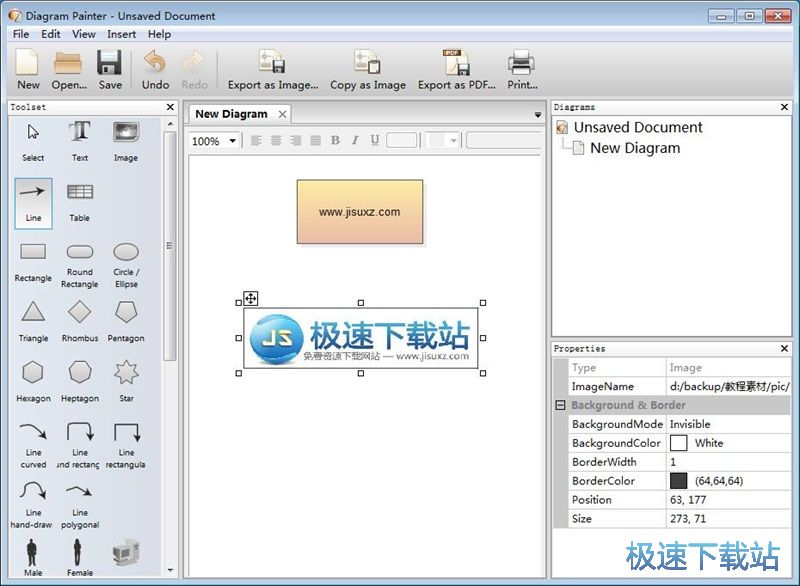Viewport: 800px width, 586px height.
Task: Toggle Bold text formatting
Action: coord(335,140)
